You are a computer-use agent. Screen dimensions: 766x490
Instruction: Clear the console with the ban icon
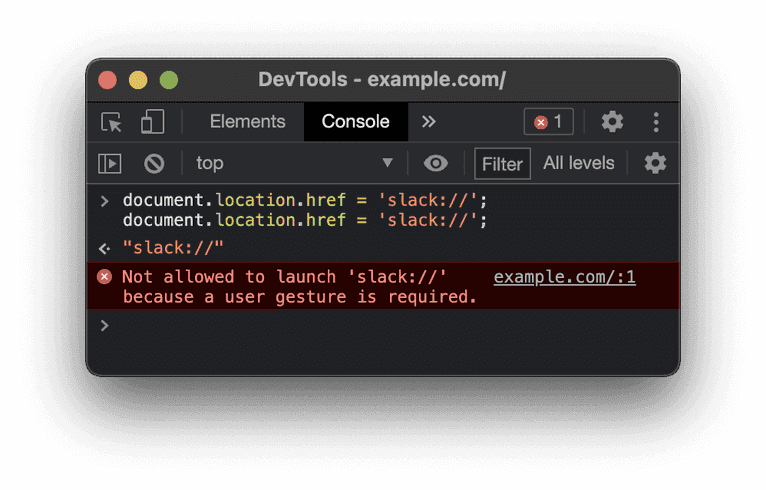pos(154,163)
